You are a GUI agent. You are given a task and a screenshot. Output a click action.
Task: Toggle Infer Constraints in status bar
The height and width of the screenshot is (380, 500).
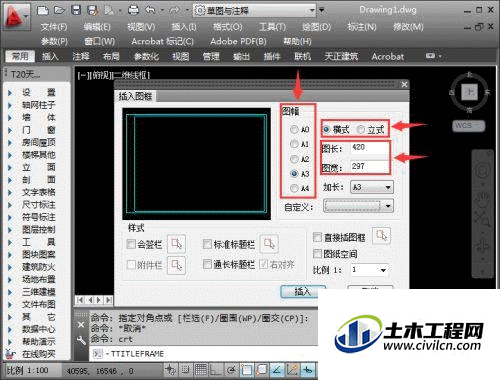[171, 370]
